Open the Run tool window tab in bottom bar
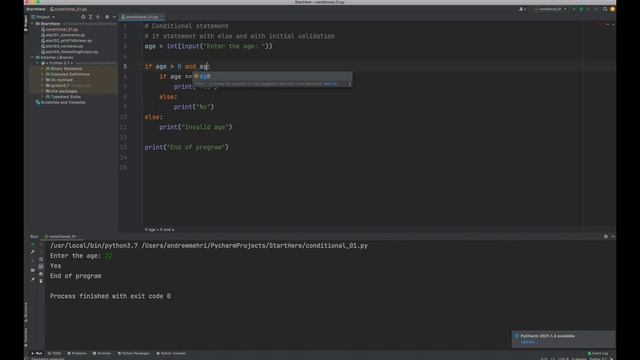 [37, 353]
